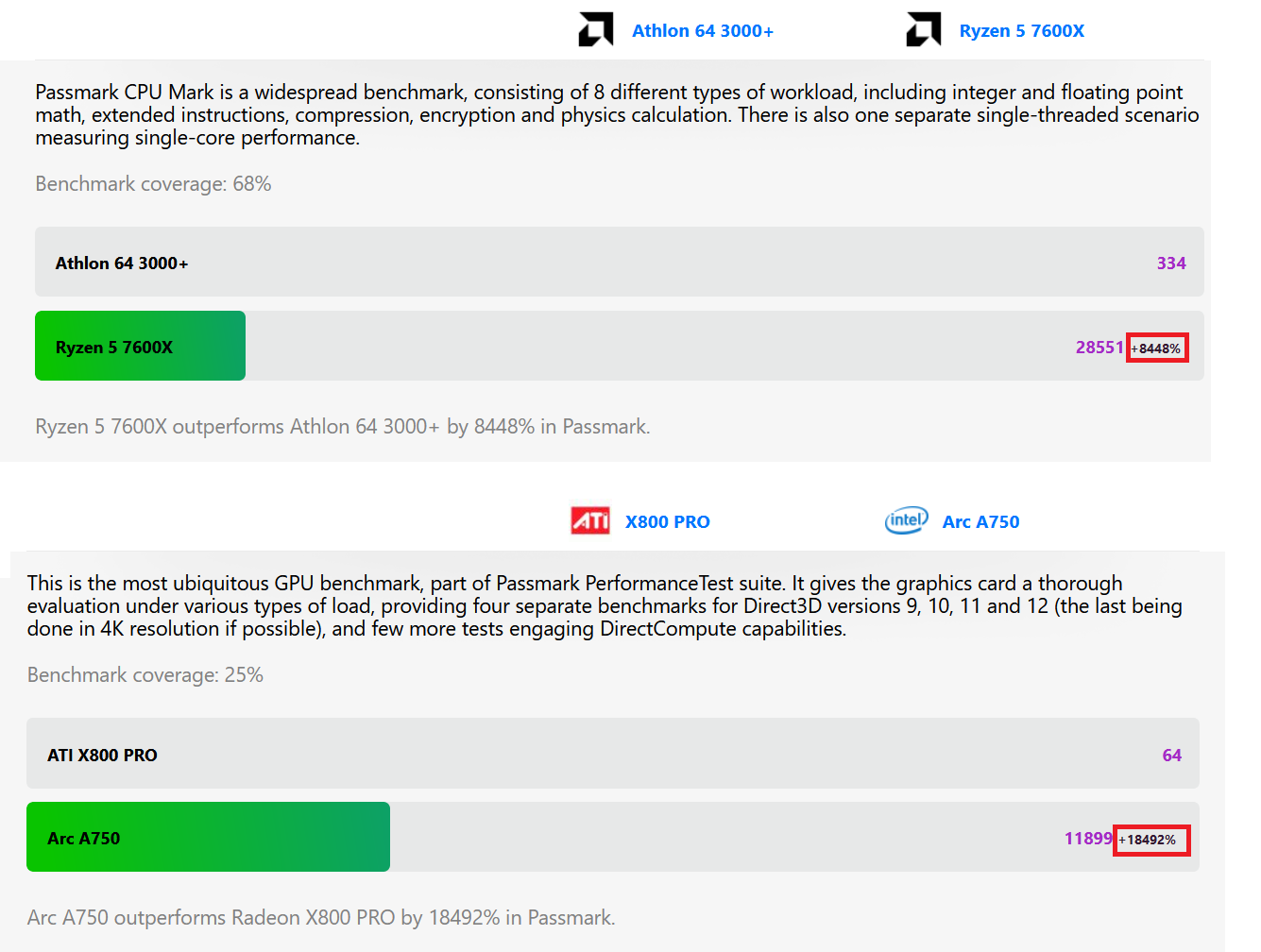Image resolution: width=1261 pixels, height=952 pixels.
Task: Click the green Ryzen 5 7600X bar
Action: (x=140, y=347)
